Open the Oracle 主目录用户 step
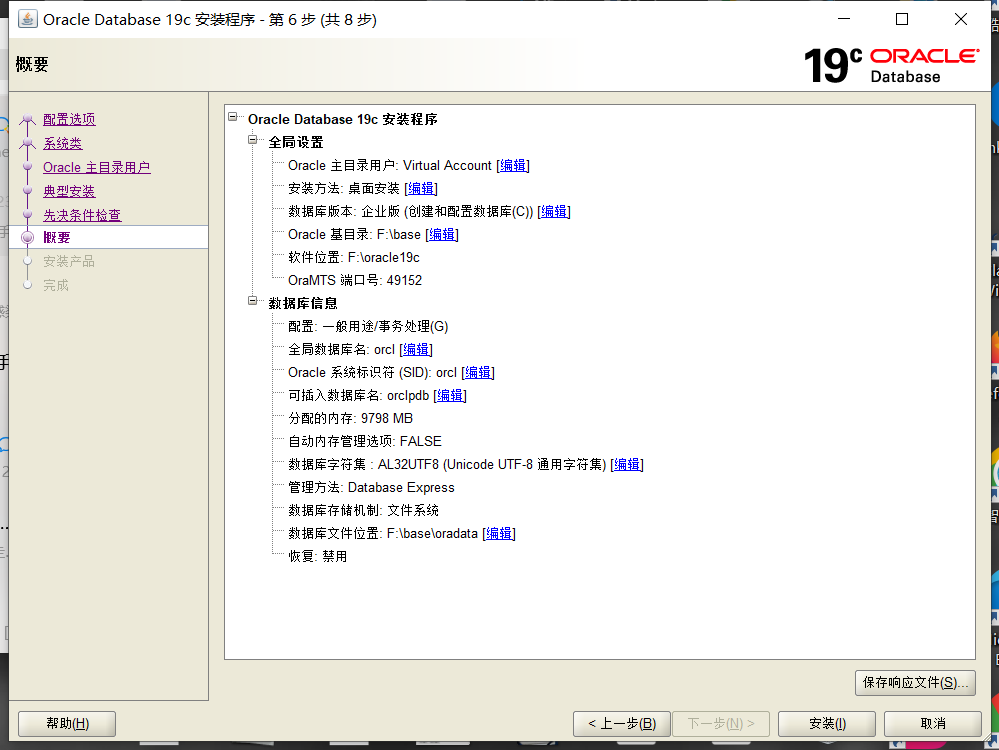 (x=96, y=168)
